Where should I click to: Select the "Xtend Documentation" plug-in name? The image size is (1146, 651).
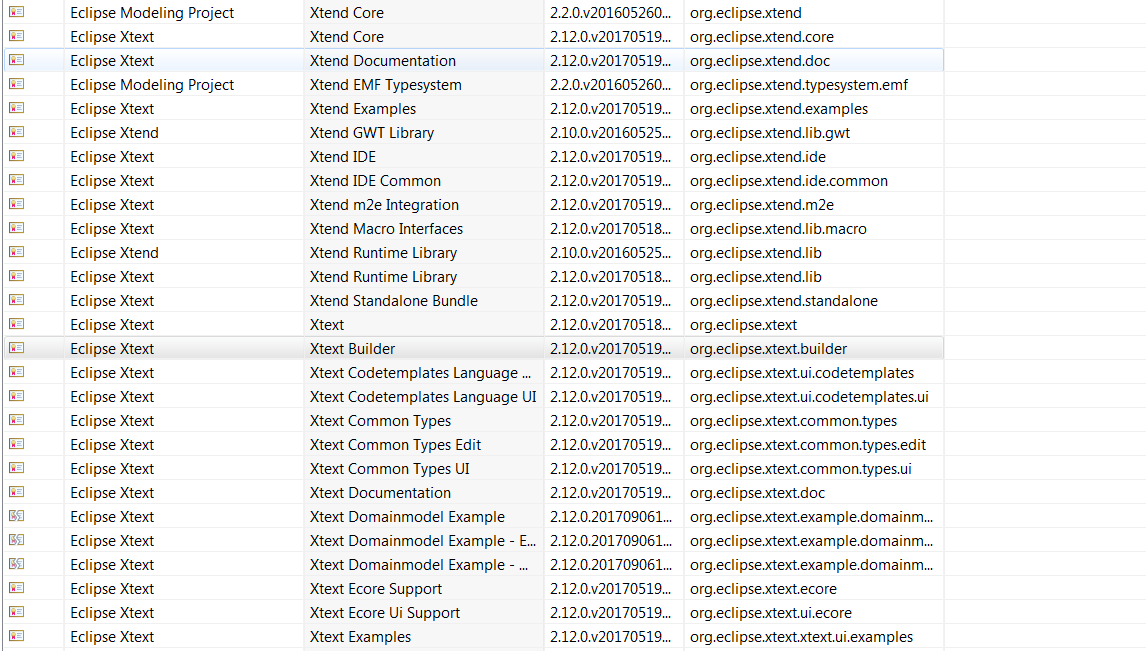click(382, 61)
